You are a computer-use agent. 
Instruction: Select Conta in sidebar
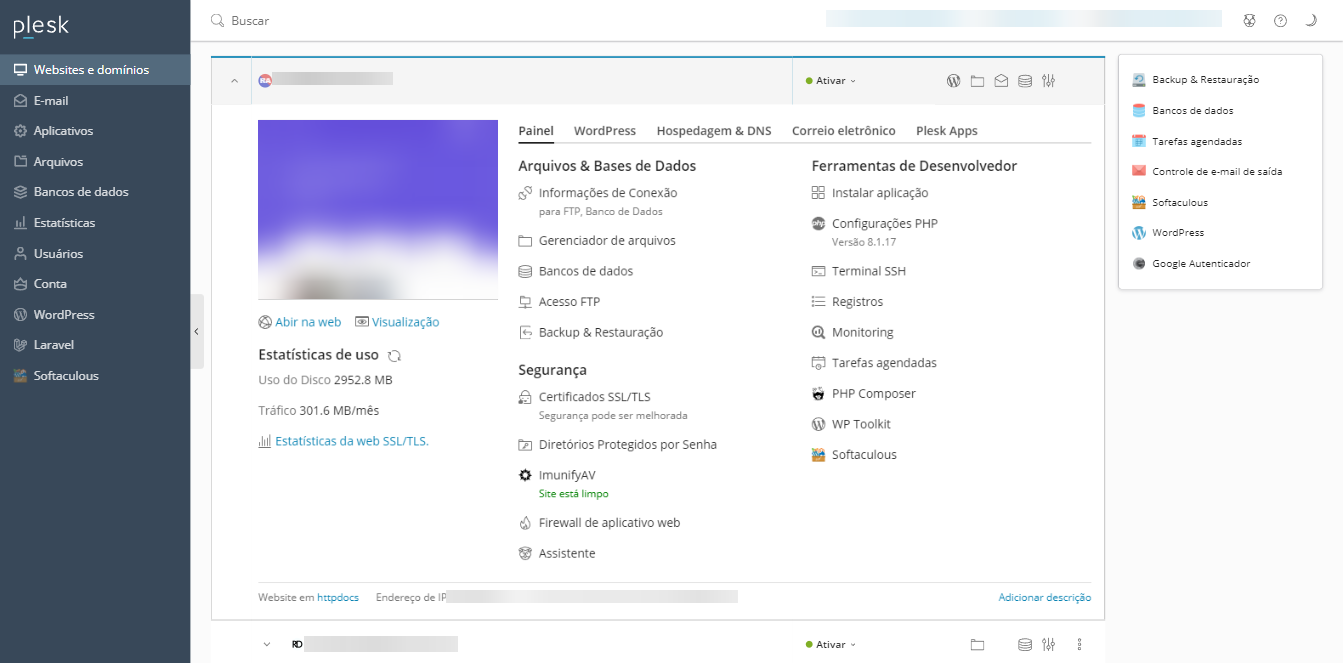tap(95, 283)
